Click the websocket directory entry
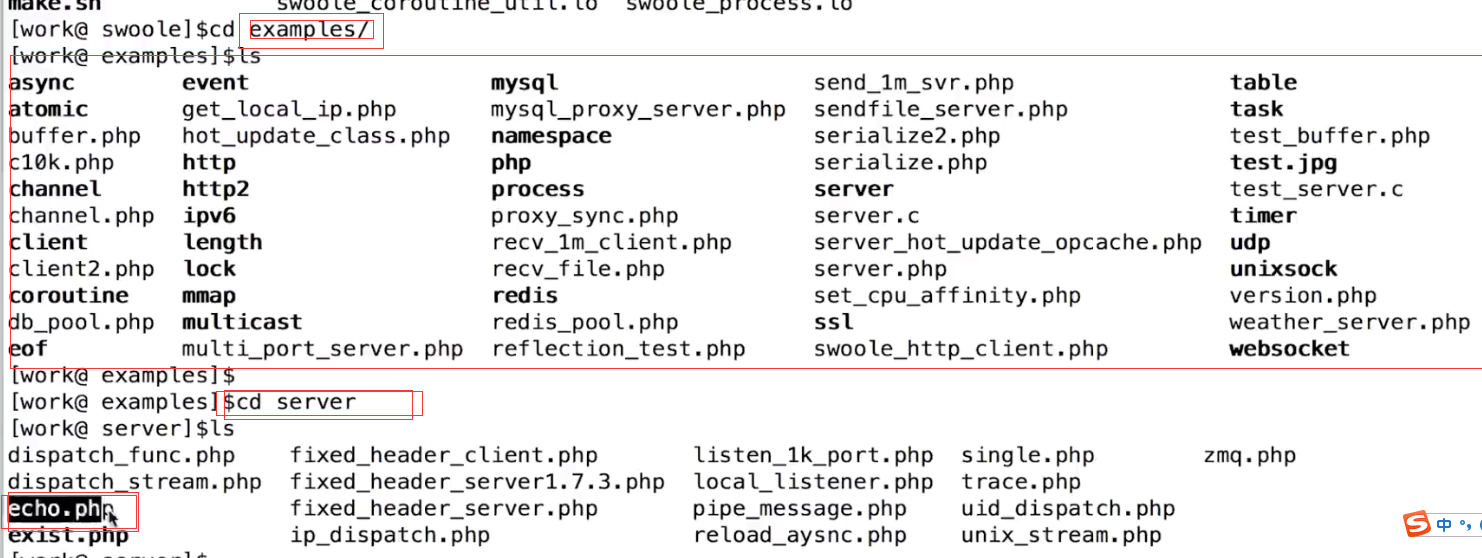The width and height of the screenshot is (1482, 558). [1290, 349]
